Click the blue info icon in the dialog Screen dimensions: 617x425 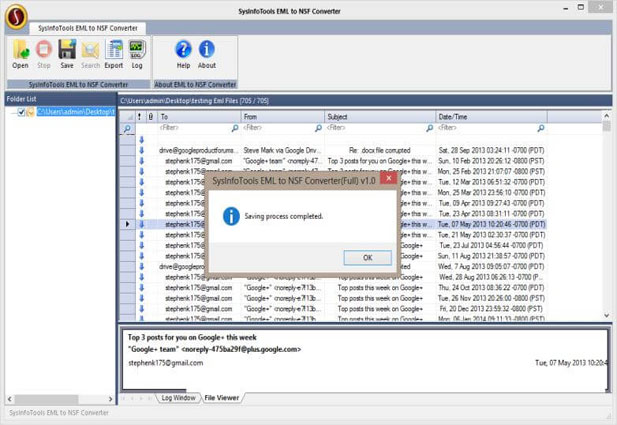tap(231, 216)
